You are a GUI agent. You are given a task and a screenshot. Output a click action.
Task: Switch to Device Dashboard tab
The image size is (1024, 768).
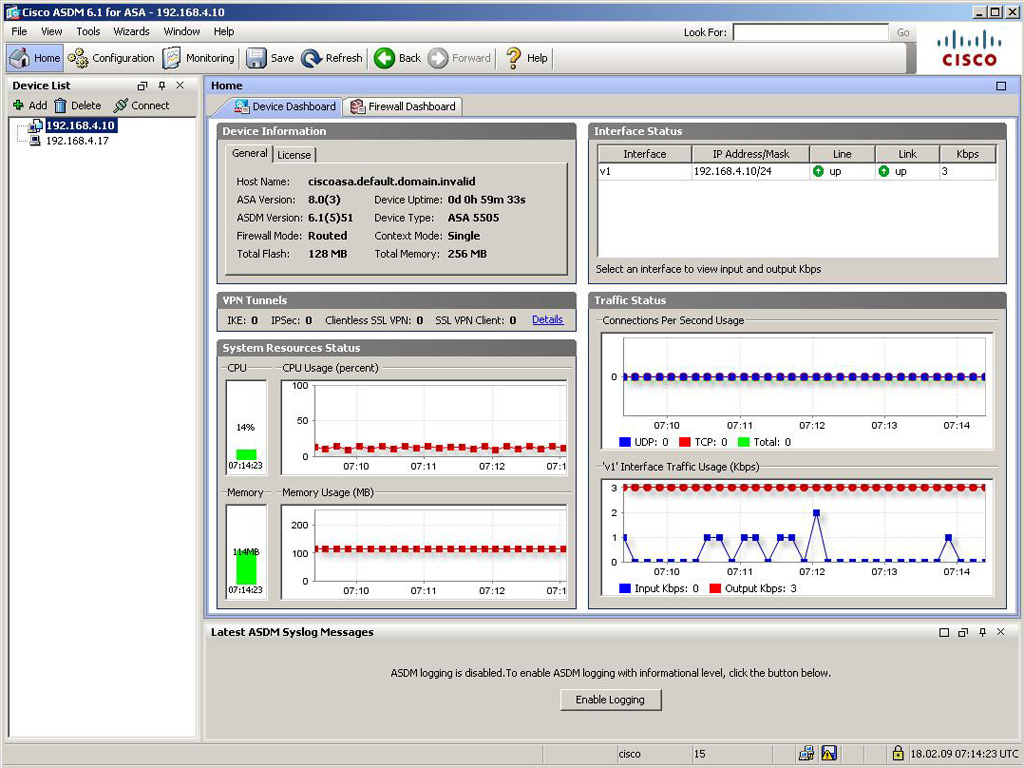pyautogui.click(x=285, y=106)
